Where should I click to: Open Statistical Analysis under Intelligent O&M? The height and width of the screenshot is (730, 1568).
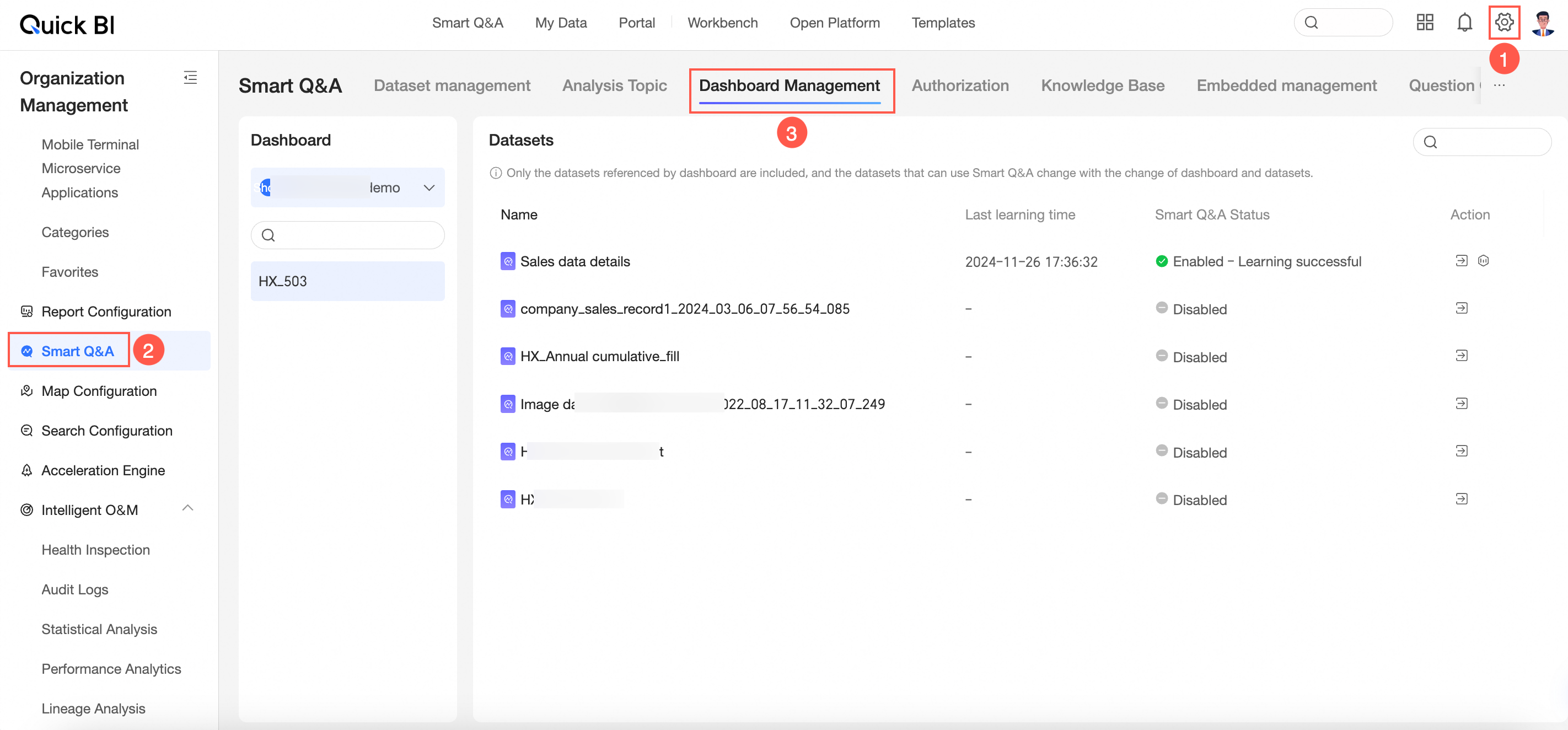coord(99,629)
